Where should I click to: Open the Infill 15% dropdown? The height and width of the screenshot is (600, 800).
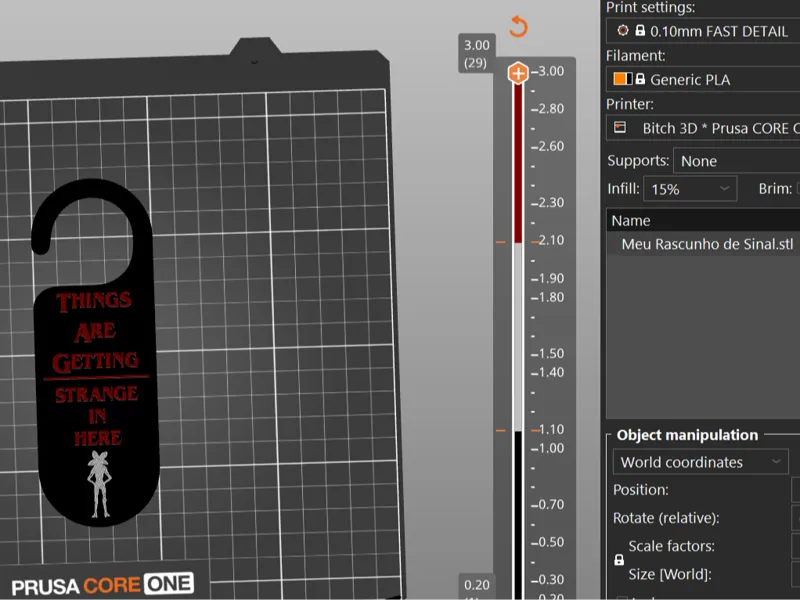click(690, 189)
